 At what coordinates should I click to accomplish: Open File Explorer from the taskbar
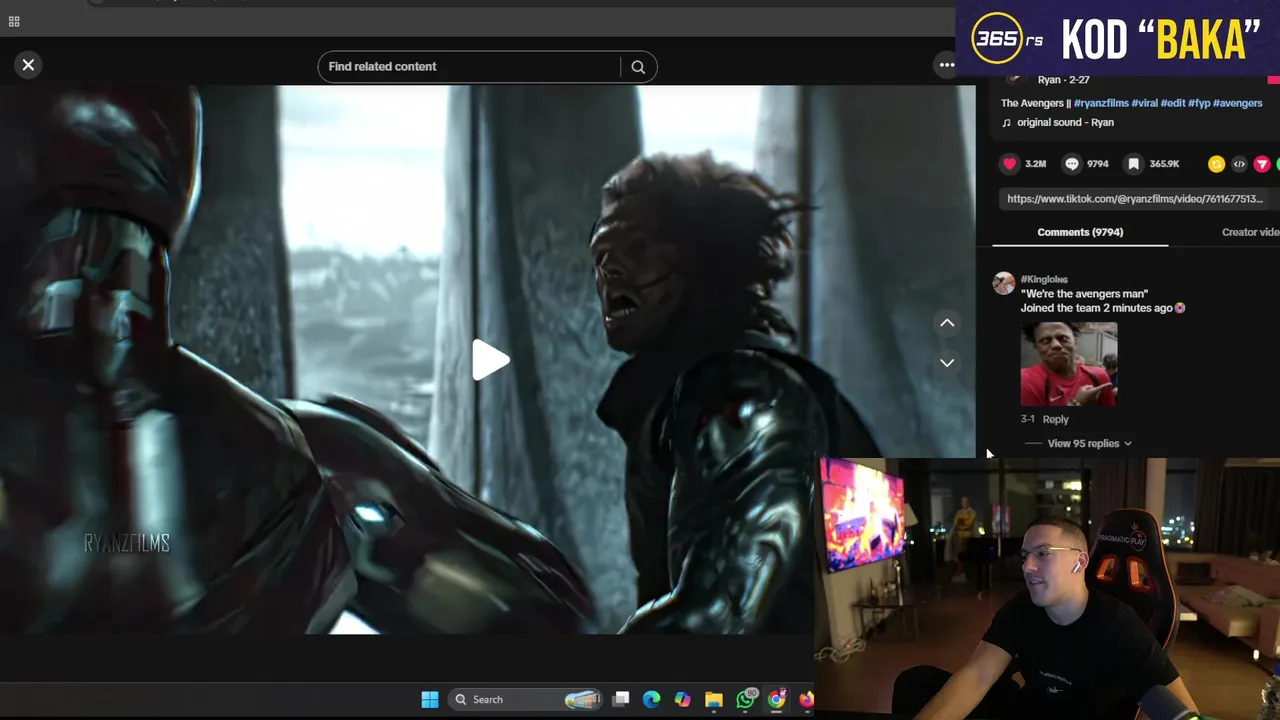[714, 699]
